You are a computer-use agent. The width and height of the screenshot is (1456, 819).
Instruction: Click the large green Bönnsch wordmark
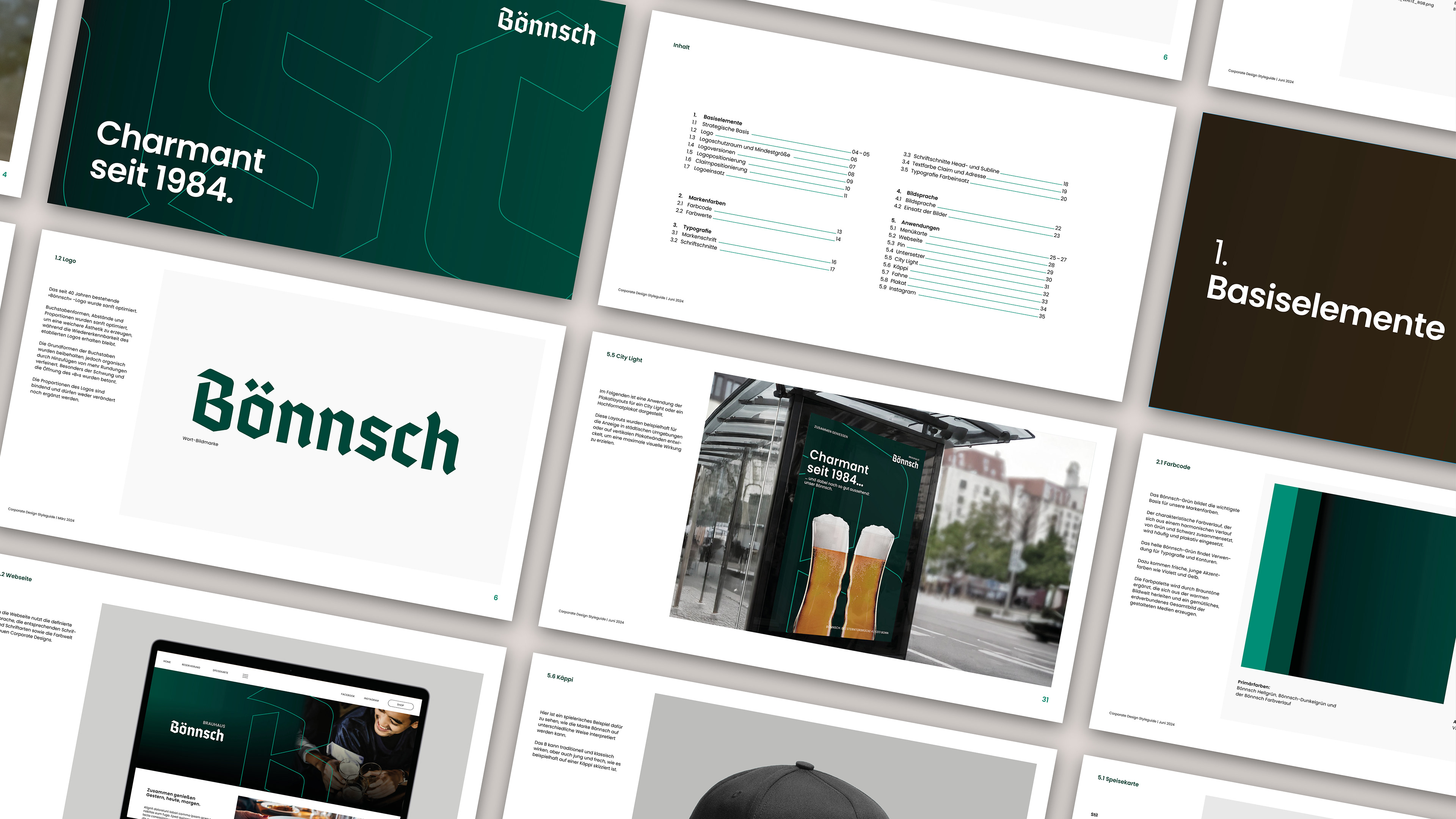point(326,421)
